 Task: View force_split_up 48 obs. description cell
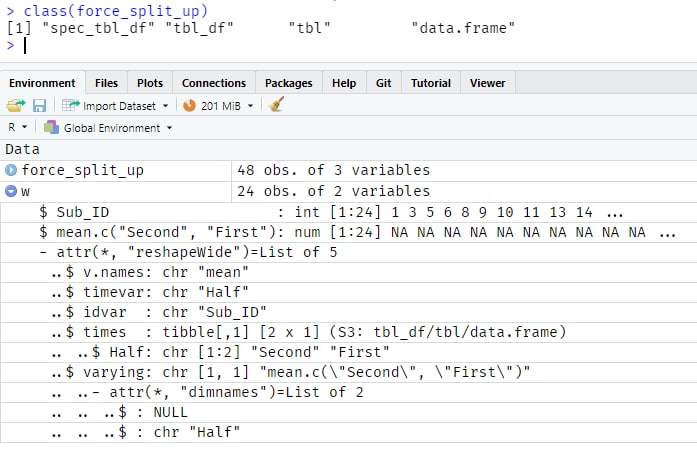click(x=333, y=170)
